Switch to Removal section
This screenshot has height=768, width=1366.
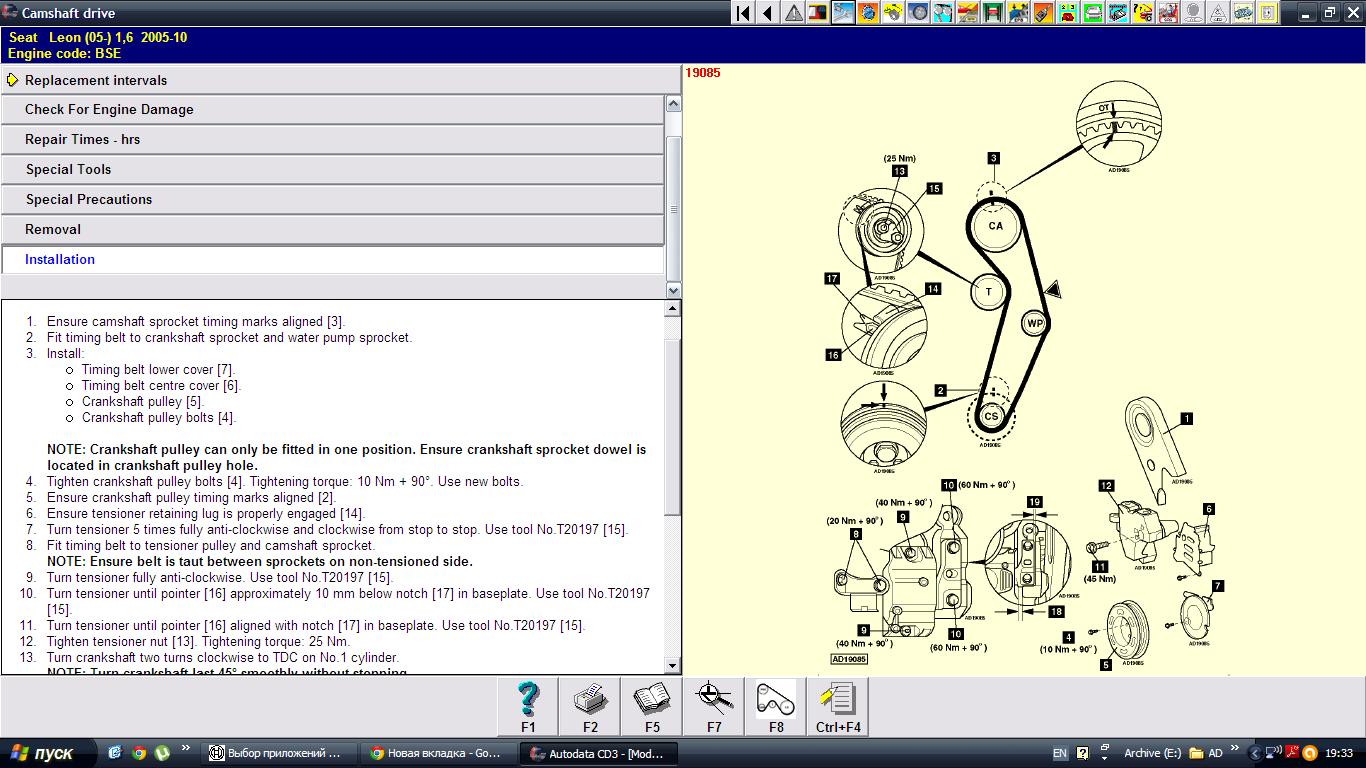pos(332,230)
